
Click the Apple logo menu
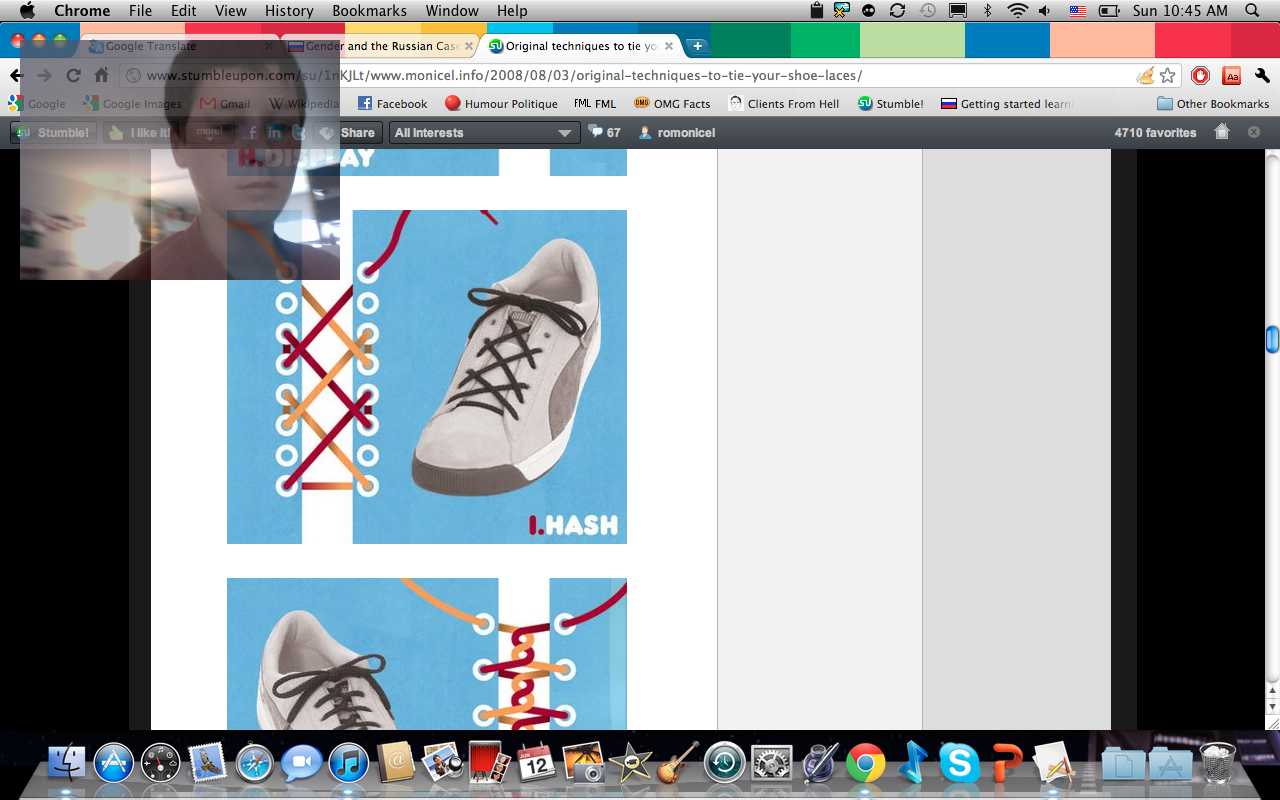(x=27, y=11)
